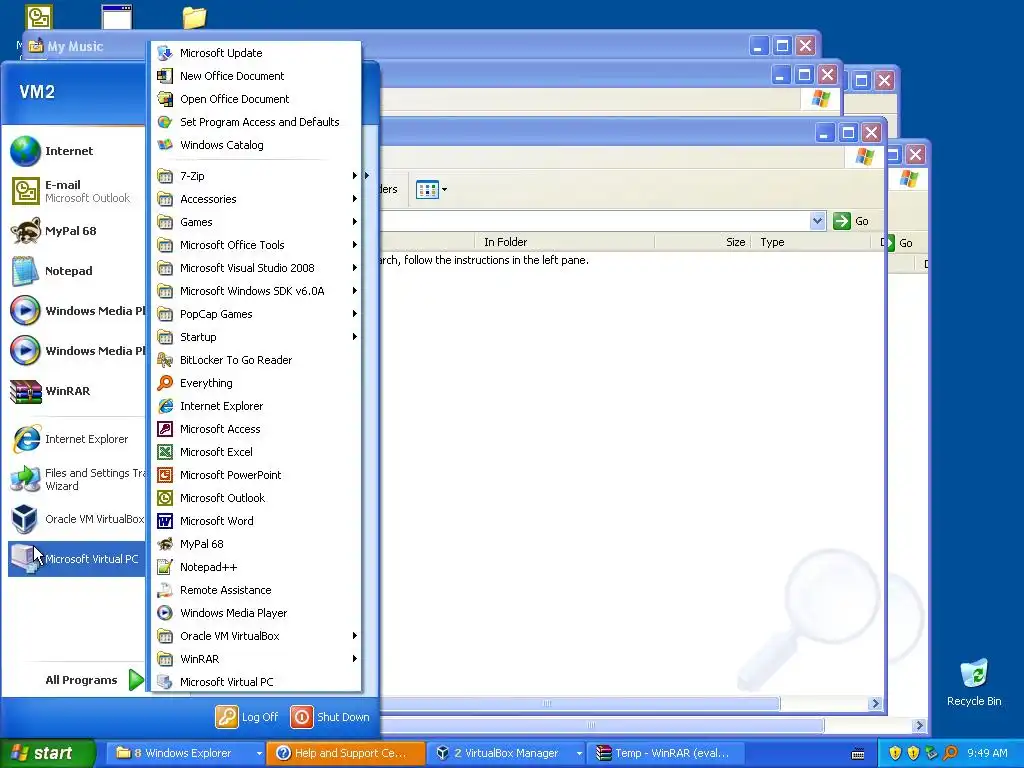Click the taskbar clock showing 9:49 AM
Screen dimensions: 1024x768
point(987,753)
